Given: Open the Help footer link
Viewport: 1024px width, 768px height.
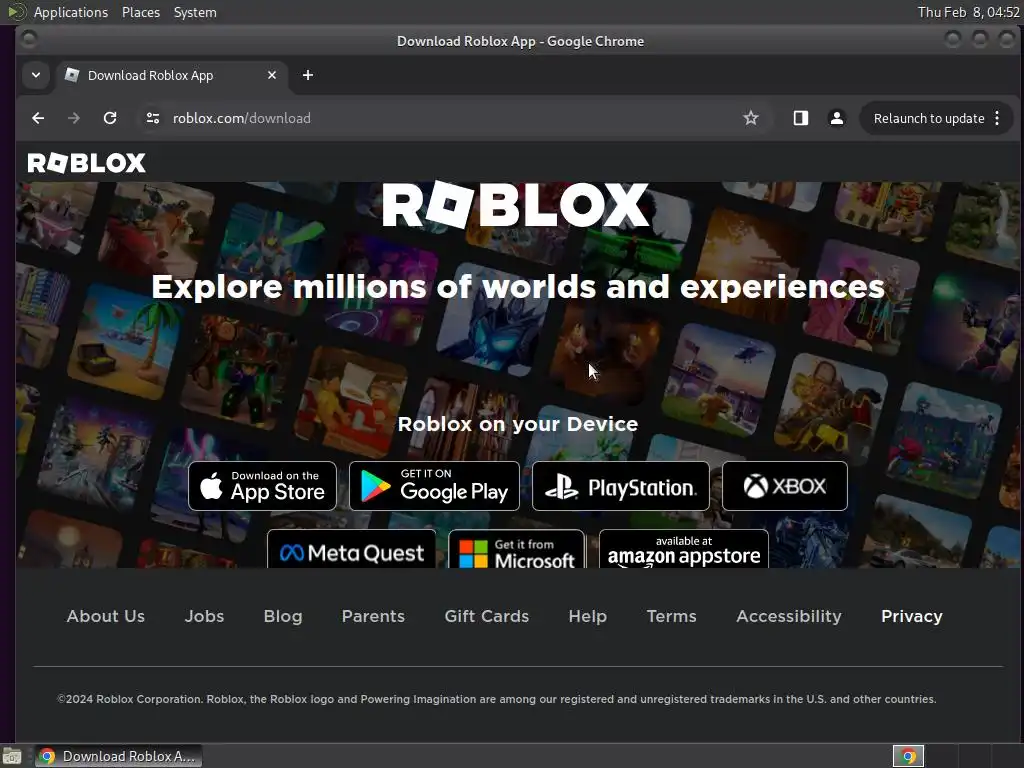Looking at the screenshot, I should tap(588, 616).
